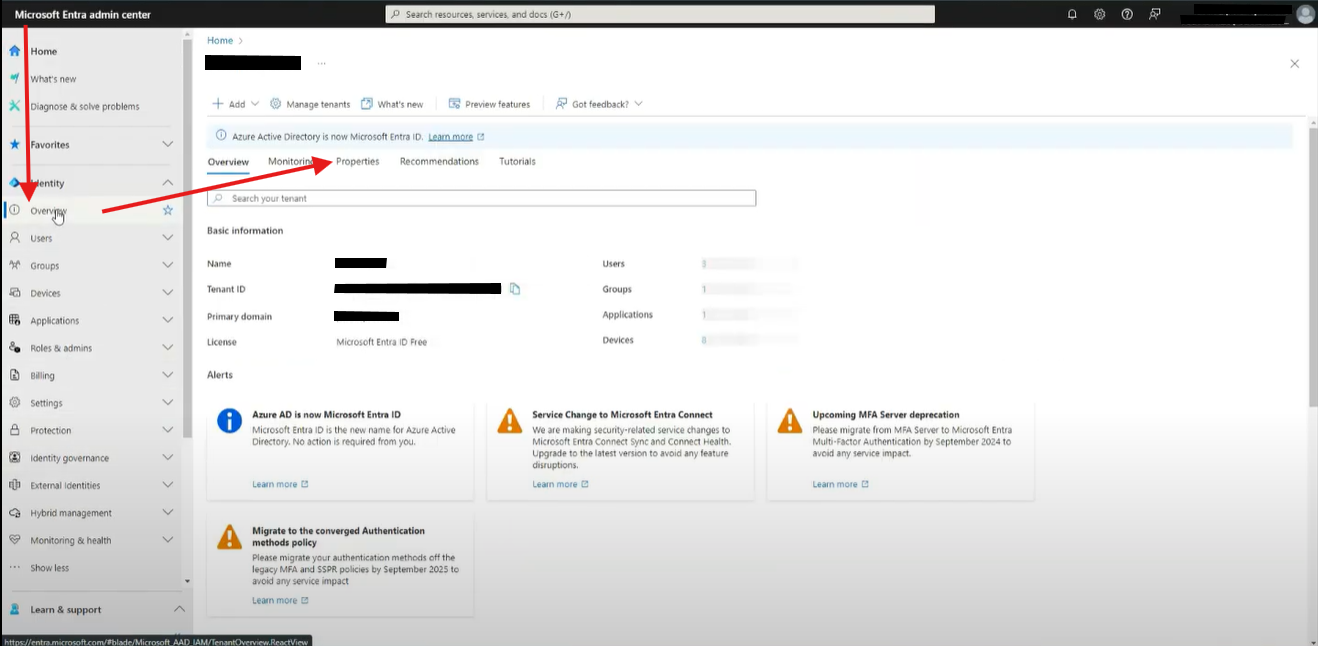Switch to the Tutorials tab
1318x646 pixels.
[x=517, y=161]
